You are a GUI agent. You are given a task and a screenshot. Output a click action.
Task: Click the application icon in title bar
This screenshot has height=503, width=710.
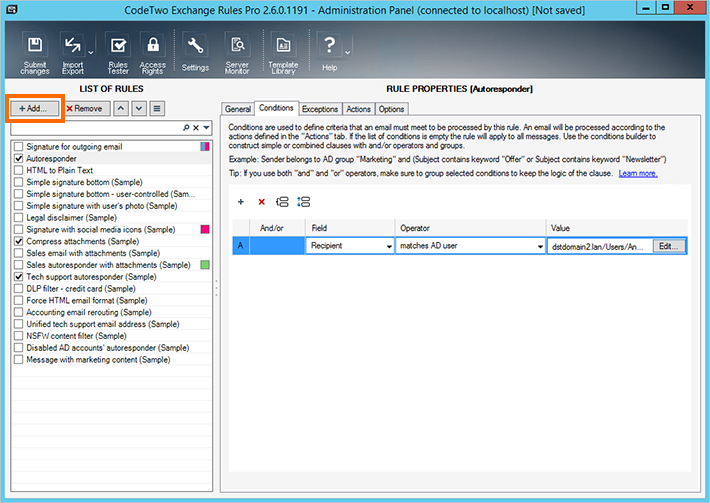coord(12,9)
